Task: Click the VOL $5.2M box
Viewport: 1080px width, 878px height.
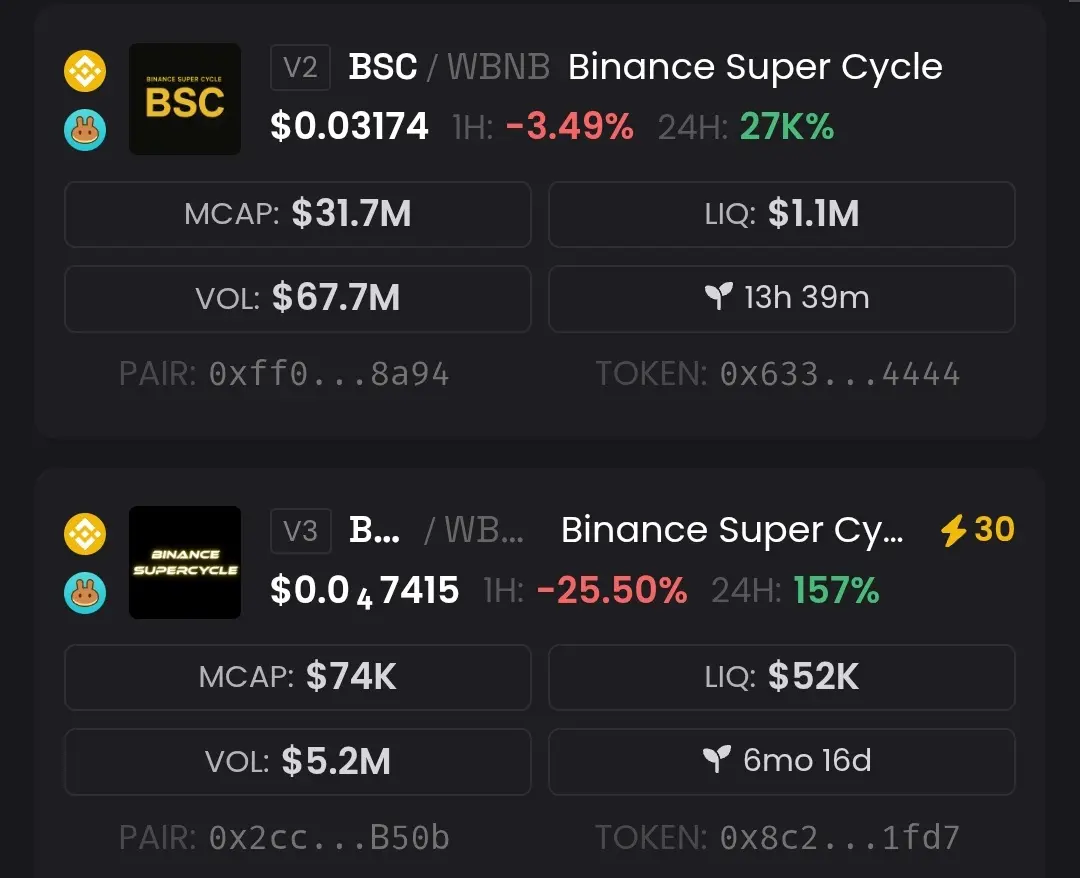Action: click(298, 761)
